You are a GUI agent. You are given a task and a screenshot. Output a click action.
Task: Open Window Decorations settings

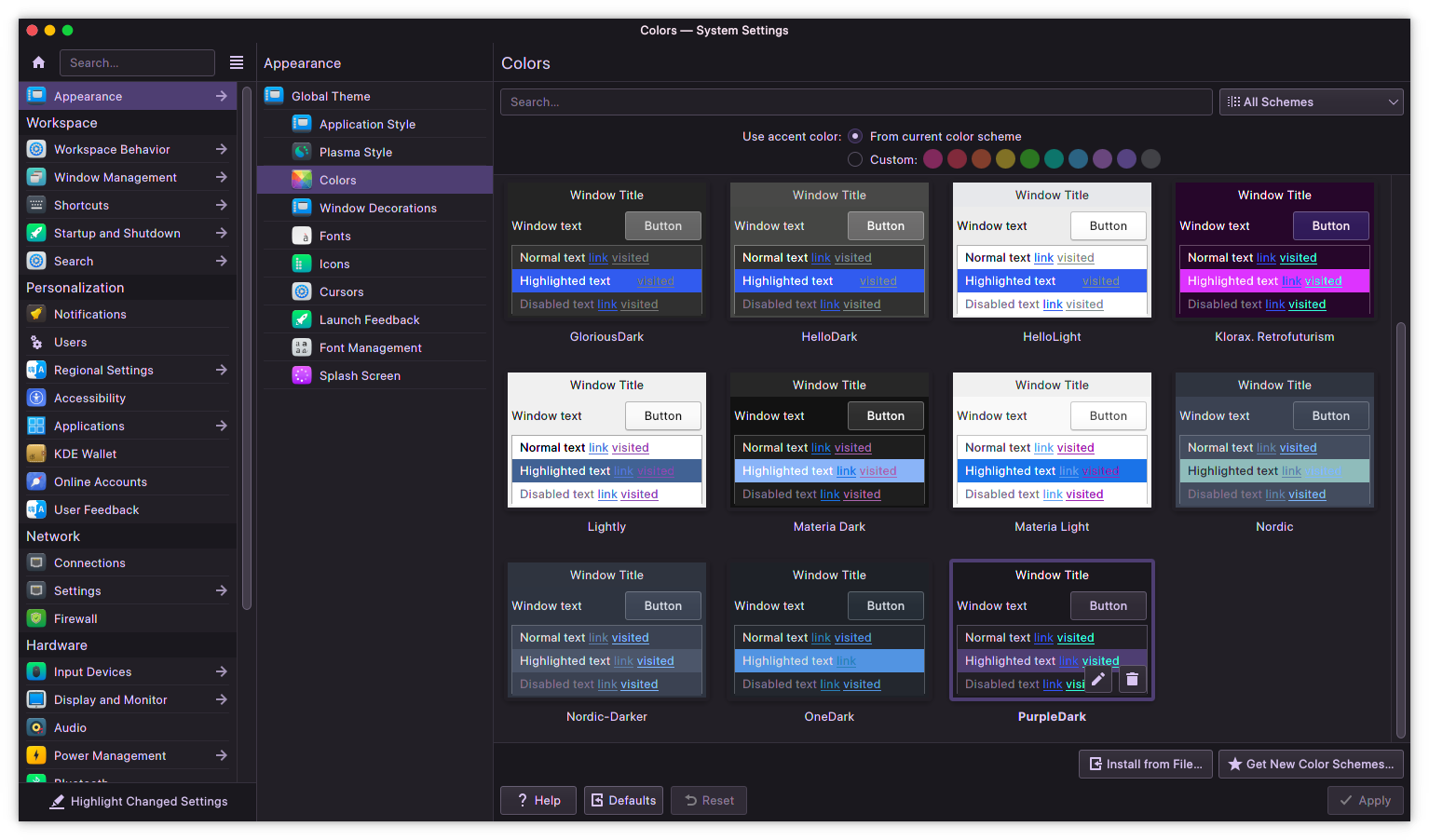pos(374,208)
